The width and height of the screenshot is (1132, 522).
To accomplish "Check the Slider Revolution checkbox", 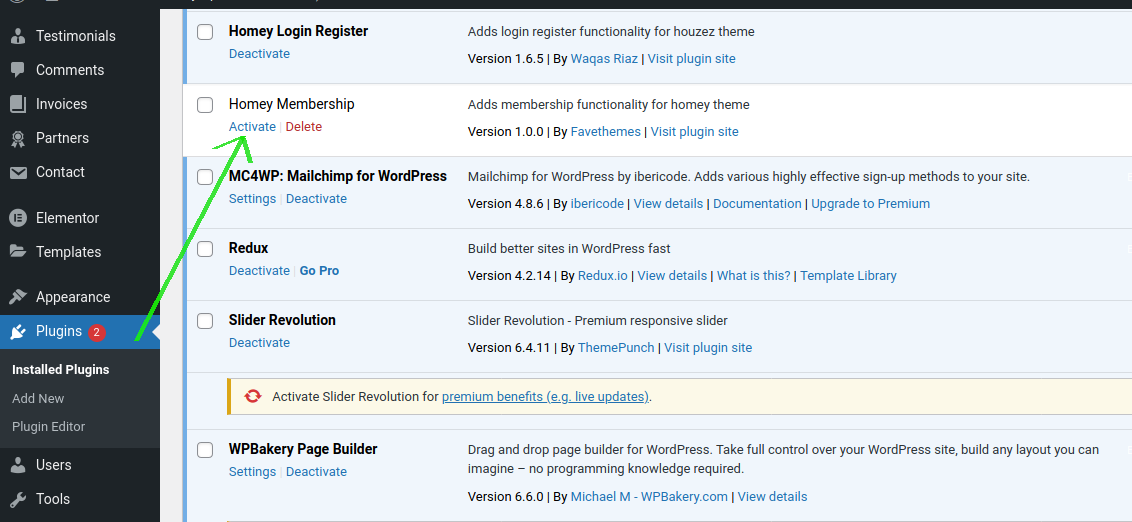I will [205, 321].
